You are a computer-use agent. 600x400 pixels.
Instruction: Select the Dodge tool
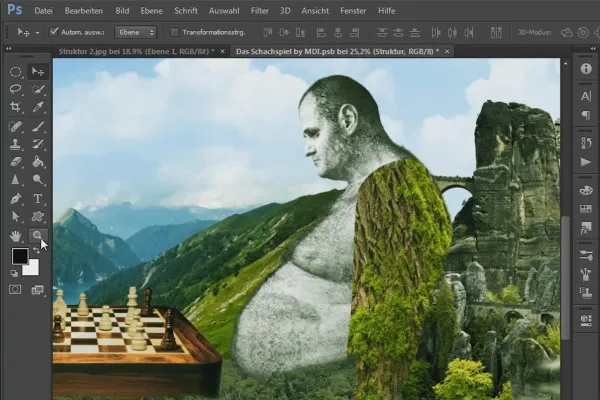[x=38, y=179]
